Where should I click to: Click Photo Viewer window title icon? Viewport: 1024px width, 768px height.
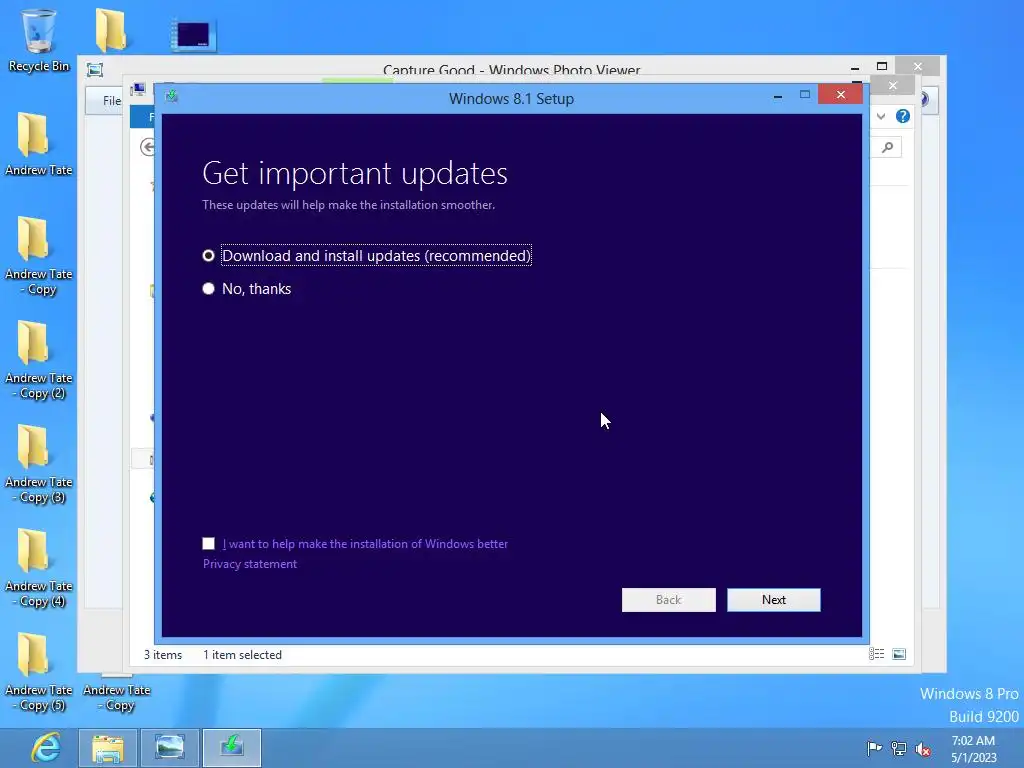(95, 70)
